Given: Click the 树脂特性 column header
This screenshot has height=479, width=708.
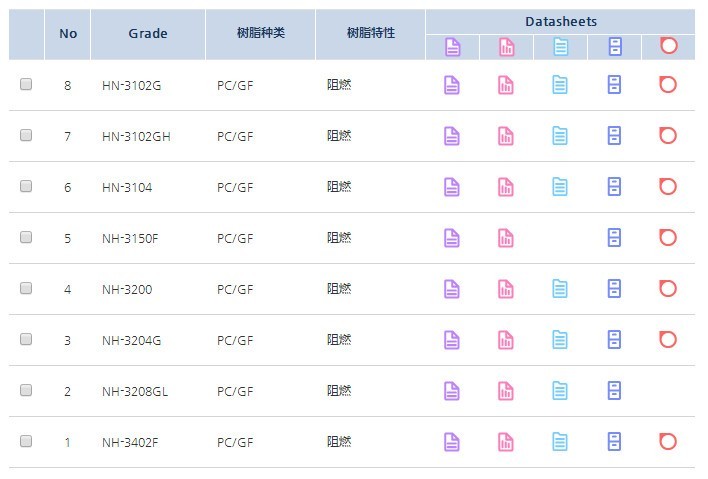Looking at the screenshot, I should [x=371, y=34].
